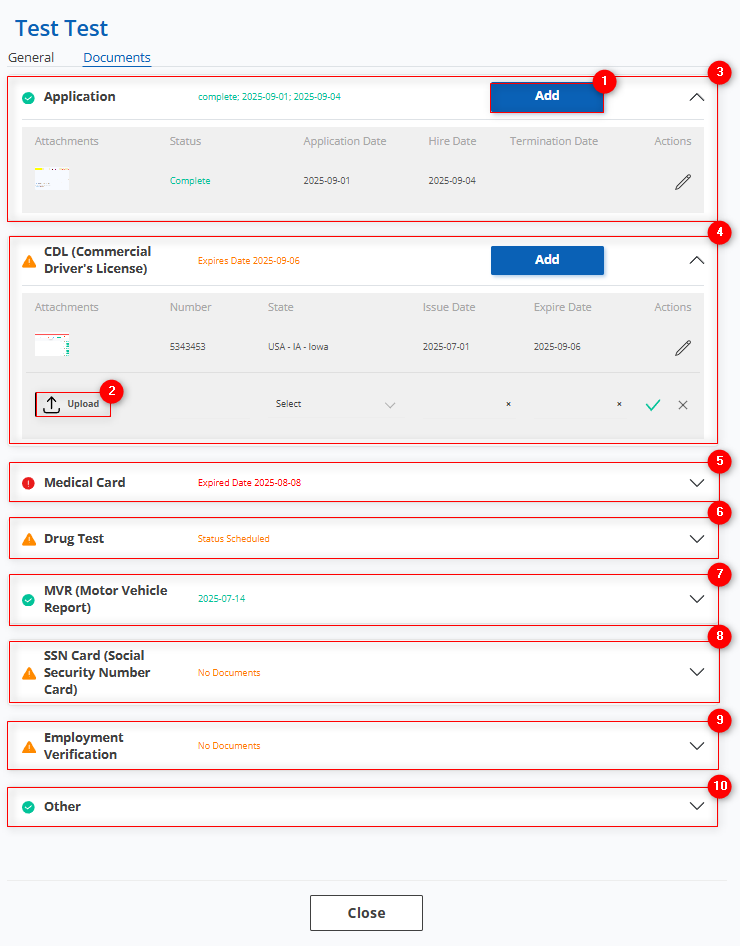Click the pencil edit icon in Application row
This screenshot has width=740, height=946.
pyautogui.click(x=683, y=182)
